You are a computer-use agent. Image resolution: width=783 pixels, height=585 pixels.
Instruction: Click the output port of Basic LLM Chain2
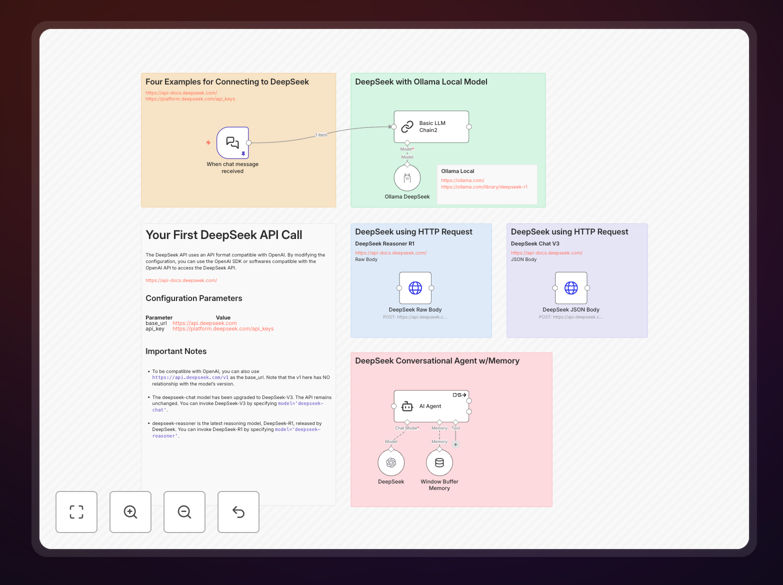tap(469, 127)
